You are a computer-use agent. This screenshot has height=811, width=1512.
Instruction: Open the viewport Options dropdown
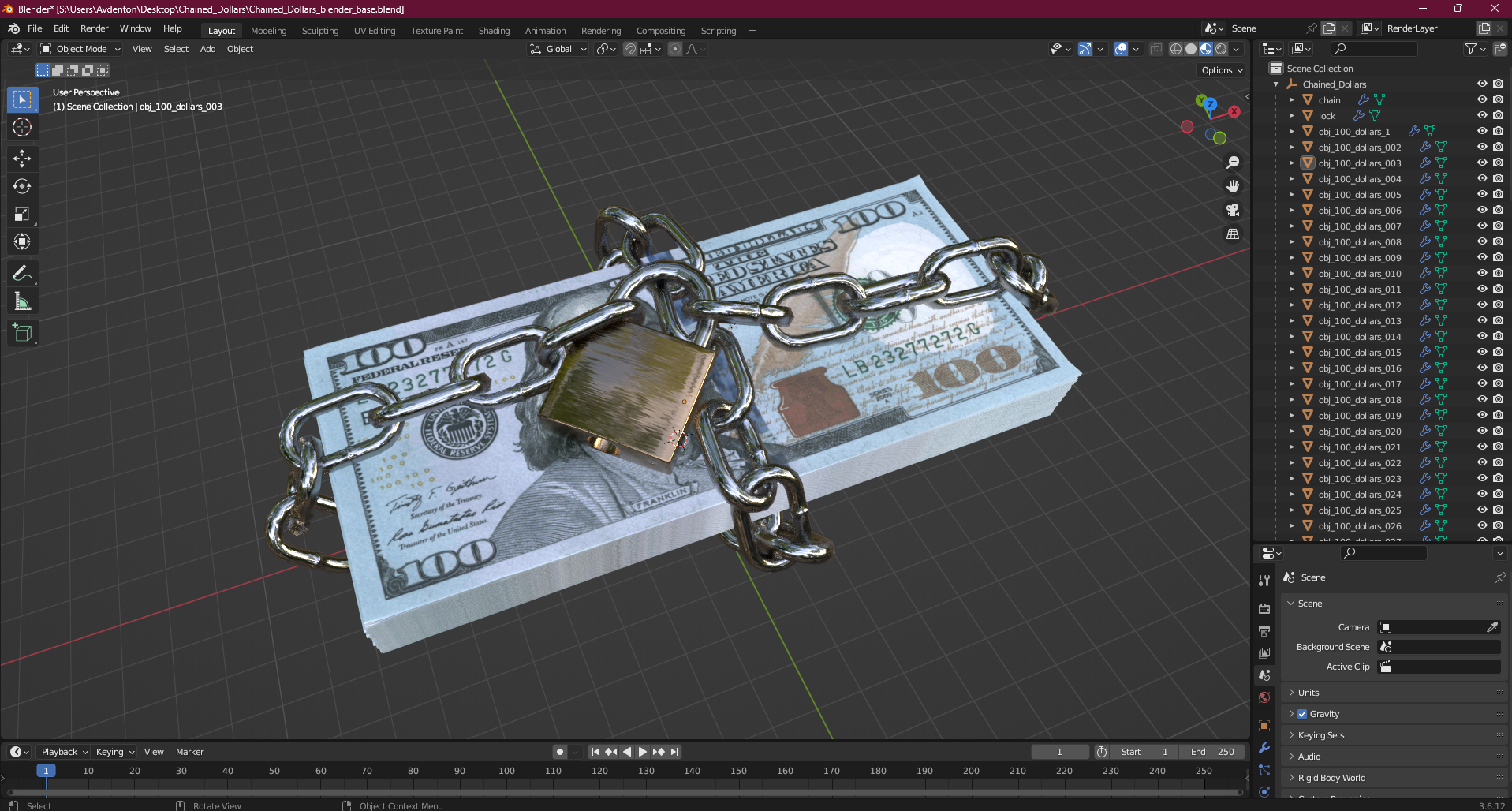point(1222,70)
